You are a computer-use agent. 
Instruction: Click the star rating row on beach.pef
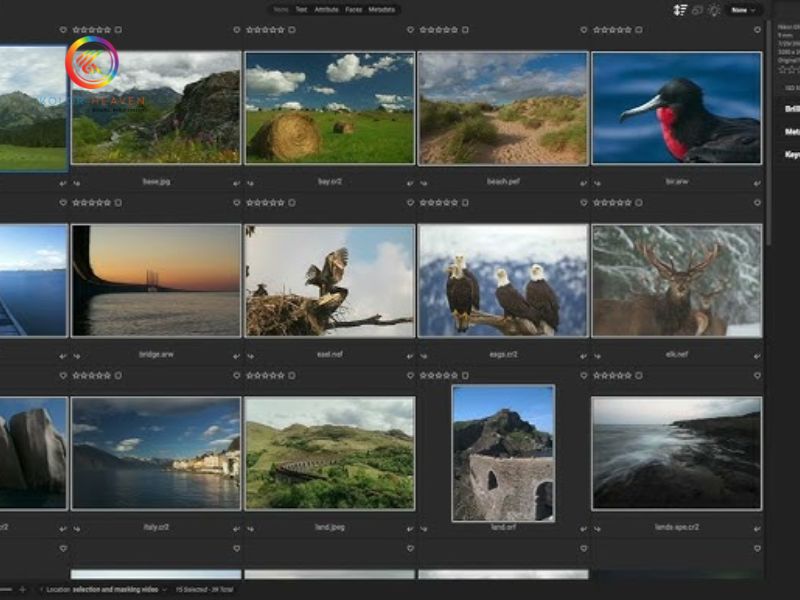coord(438,30)
